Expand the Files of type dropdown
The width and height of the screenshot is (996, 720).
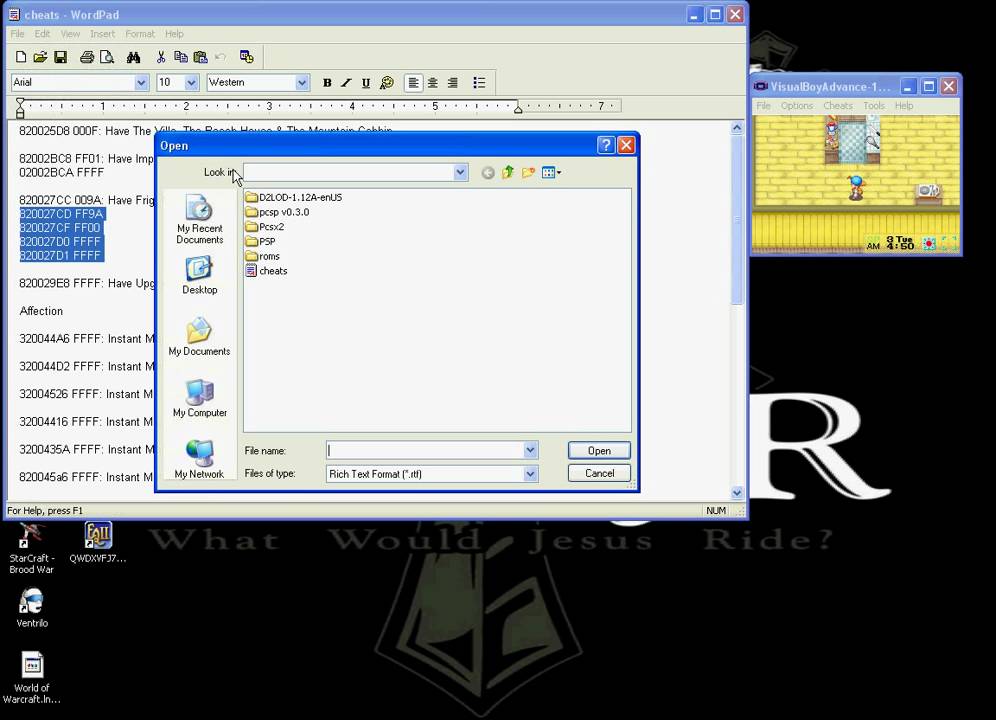[530, 474]
